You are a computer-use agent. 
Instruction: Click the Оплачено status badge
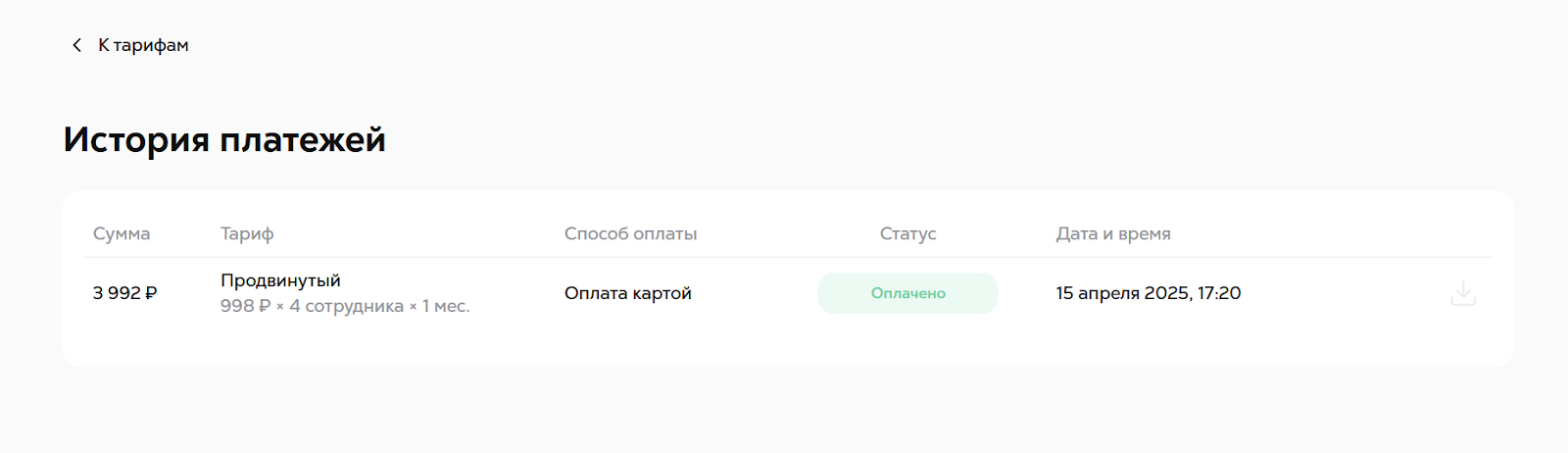point(907,293)
